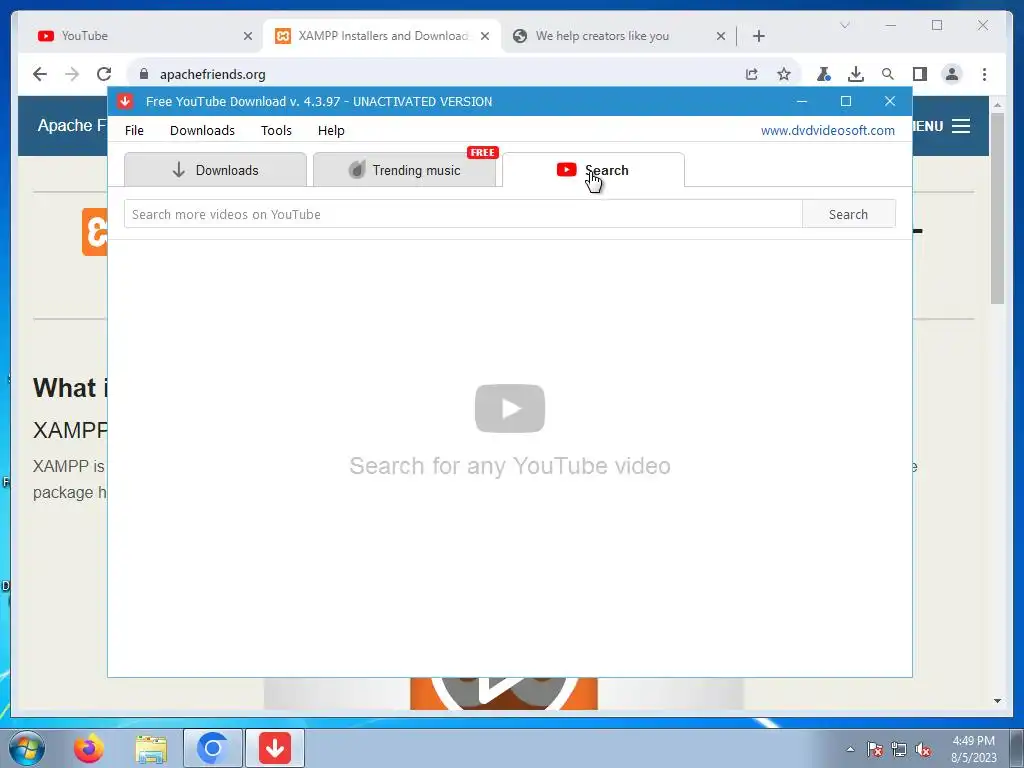Open Chrome three-dot menu
The height and width of the screenshot is (768, 1024).
pos(984,74)
